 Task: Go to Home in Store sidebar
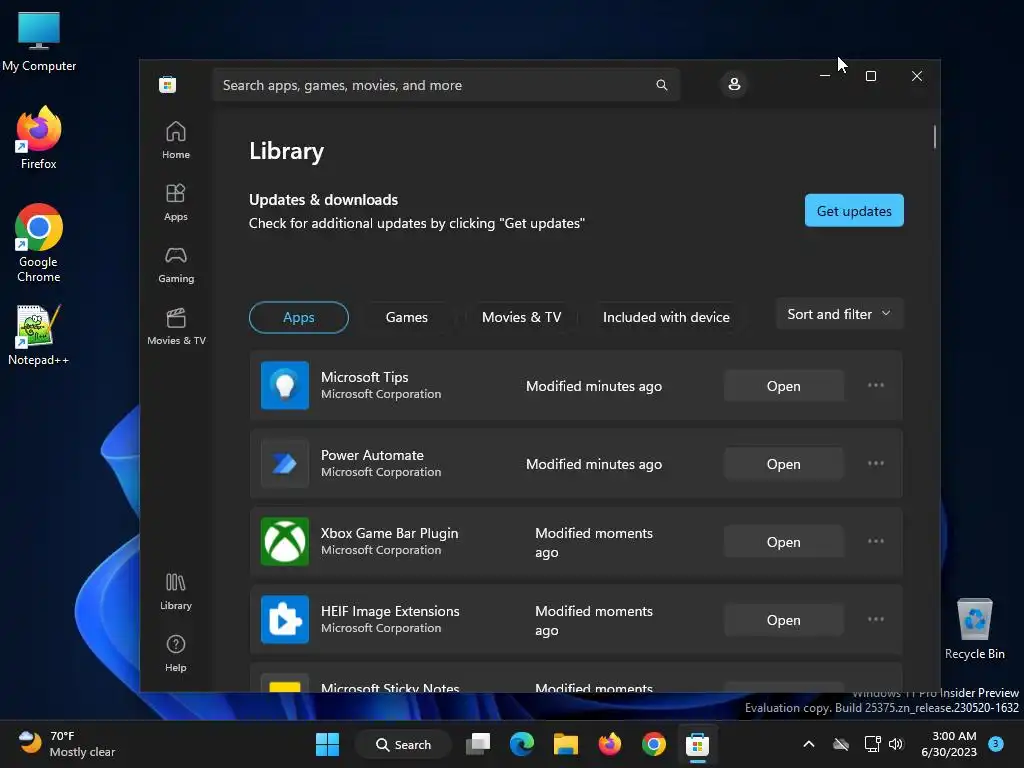[x=176, y=140]
